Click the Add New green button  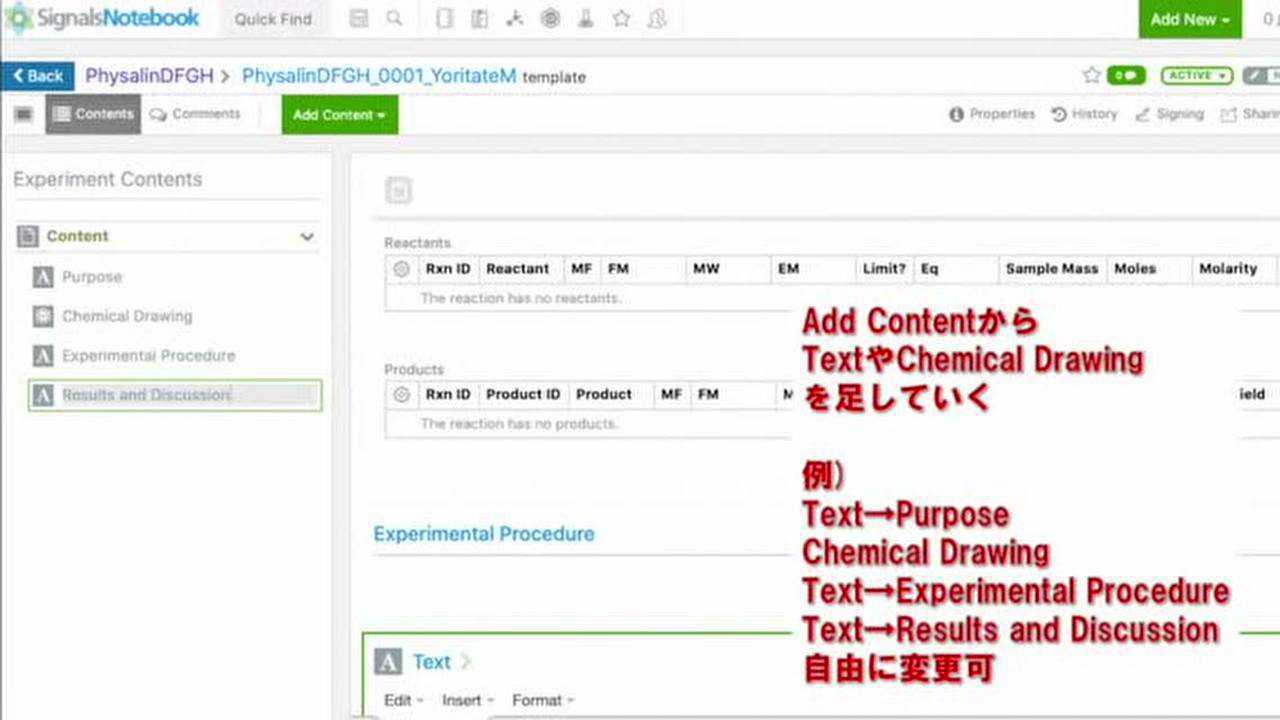tap(1188, 19)
